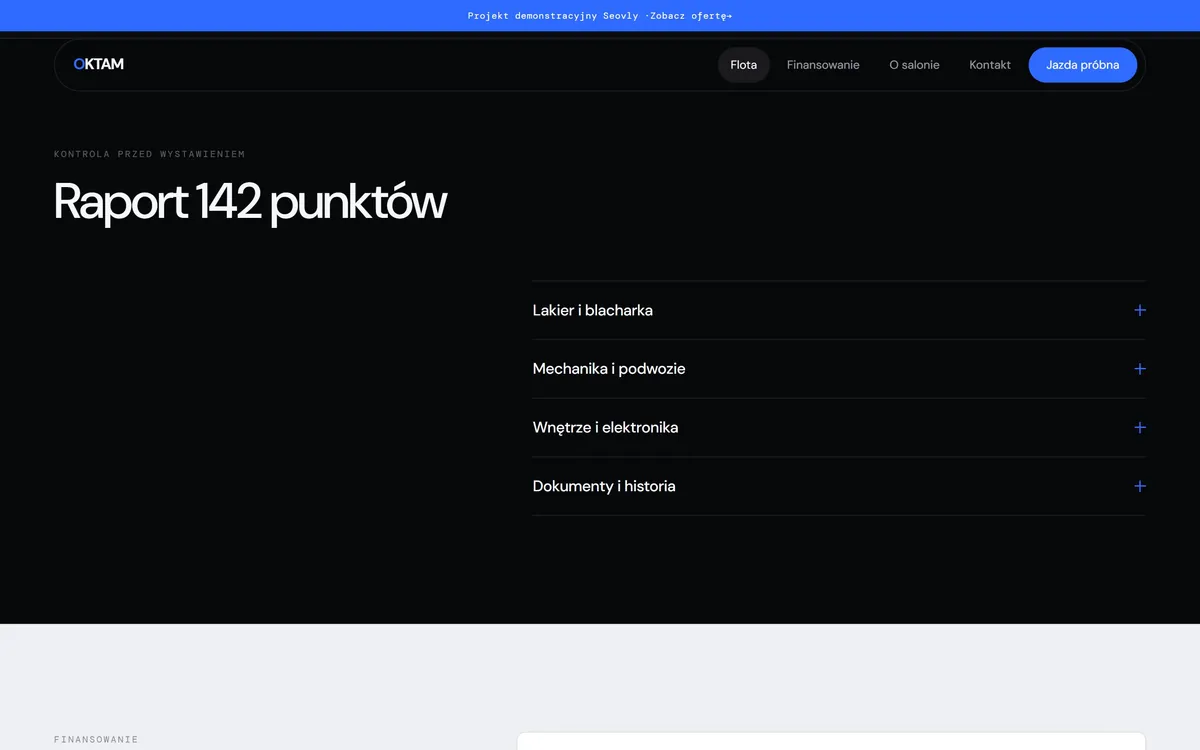Navigate to Kontakt

pyautogui.click(x=990, y=65)
